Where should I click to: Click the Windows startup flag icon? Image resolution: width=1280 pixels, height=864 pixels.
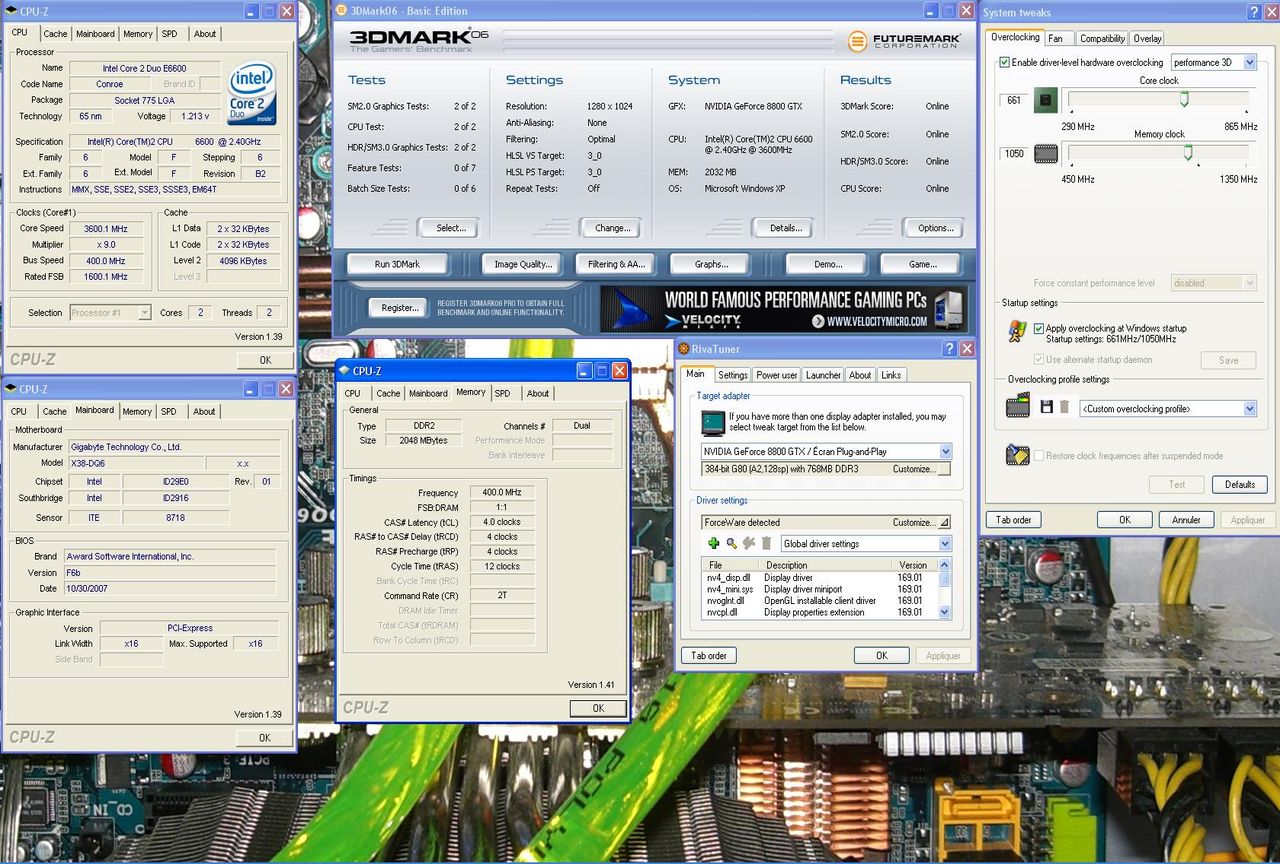pos(1018,332)
